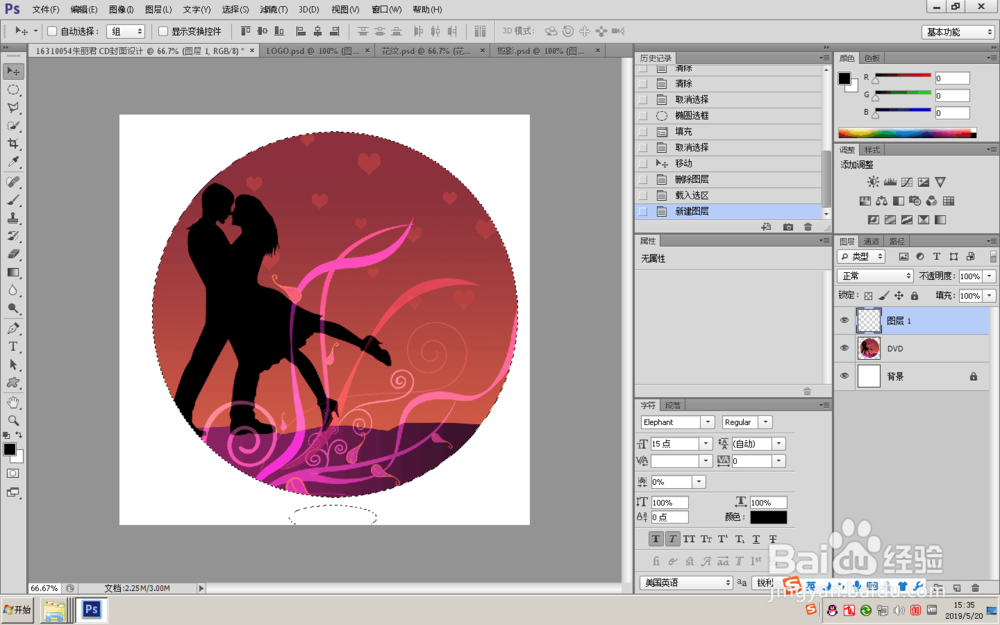1000x625 pixels.
Task: Hide DVD layer eye icon
Action: pyautogui.click(x=844, y=348)
